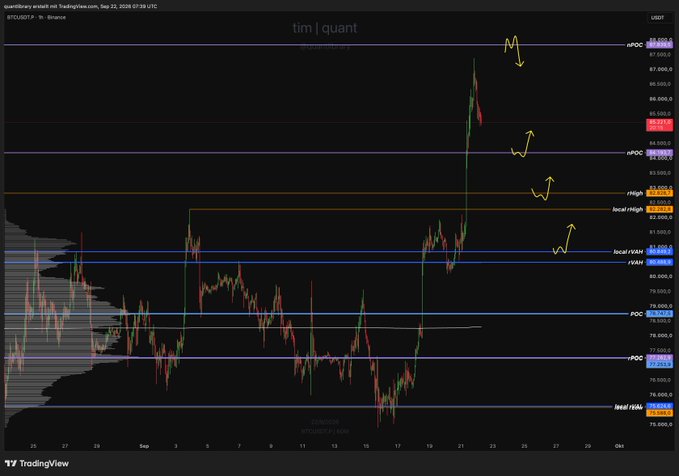Click the '21' date on the time axis
The width and height of the screenshot is (679, 476).
(x=461, y=446)
